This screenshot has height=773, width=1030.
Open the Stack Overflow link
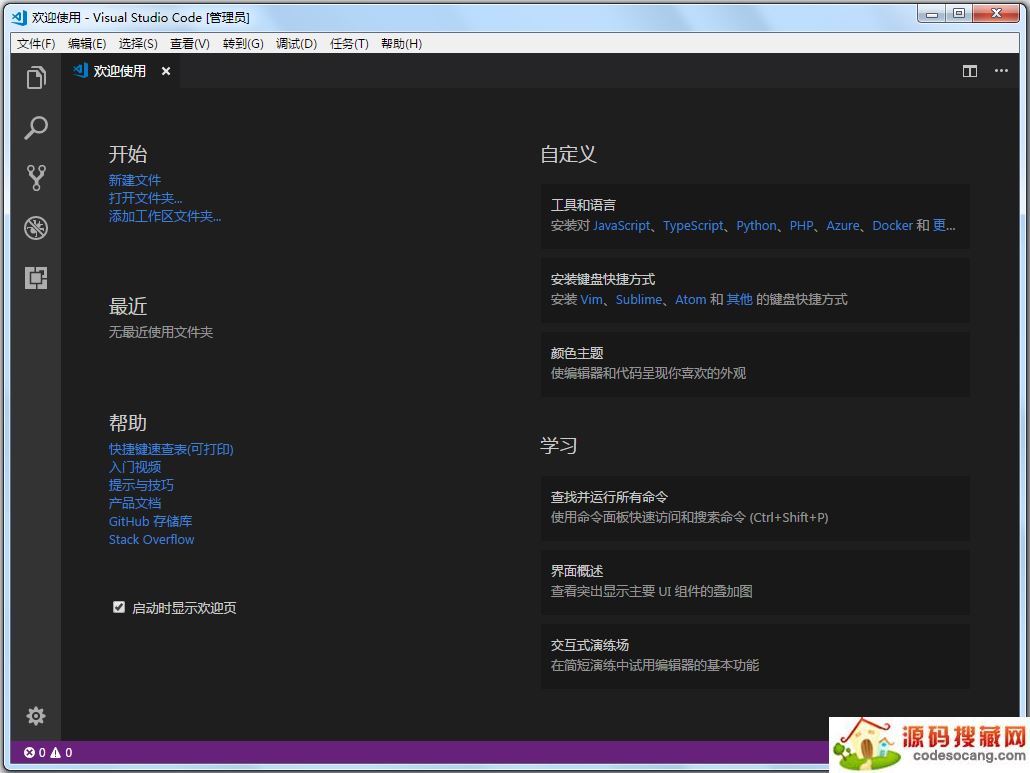pyautogui.click(x=151, y=539)
